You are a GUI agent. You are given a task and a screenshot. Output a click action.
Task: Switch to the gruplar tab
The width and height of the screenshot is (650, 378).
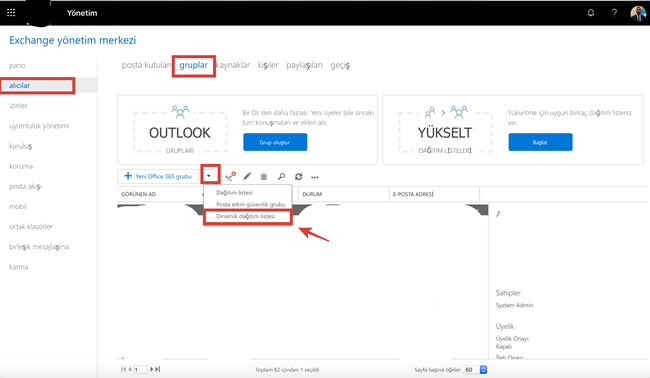[193, 65]
